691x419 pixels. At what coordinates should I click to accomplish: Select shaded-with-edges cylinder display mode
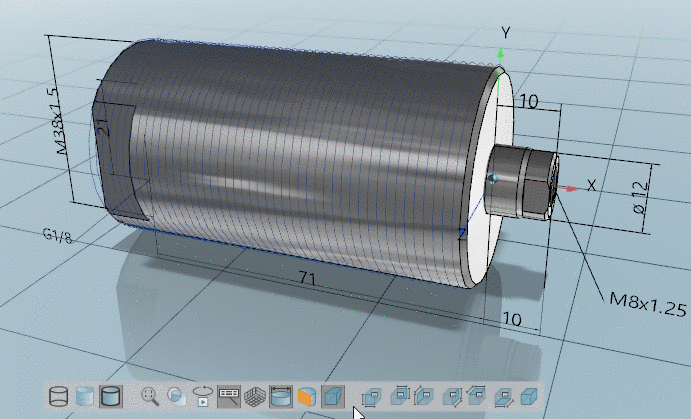point(111,396)
